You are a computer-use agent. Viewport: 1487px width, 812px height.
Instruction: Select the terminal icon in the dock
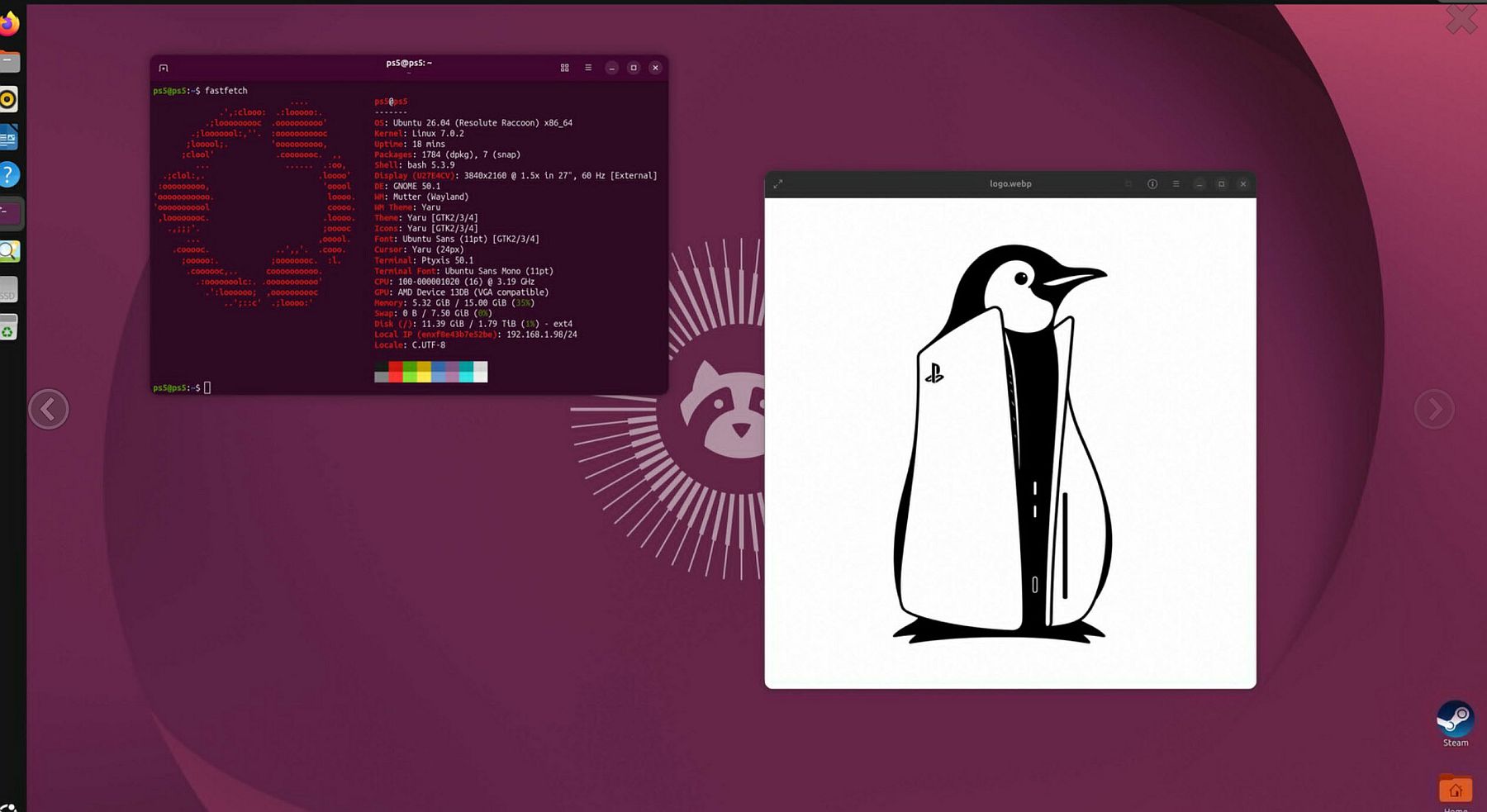point(9,213)
